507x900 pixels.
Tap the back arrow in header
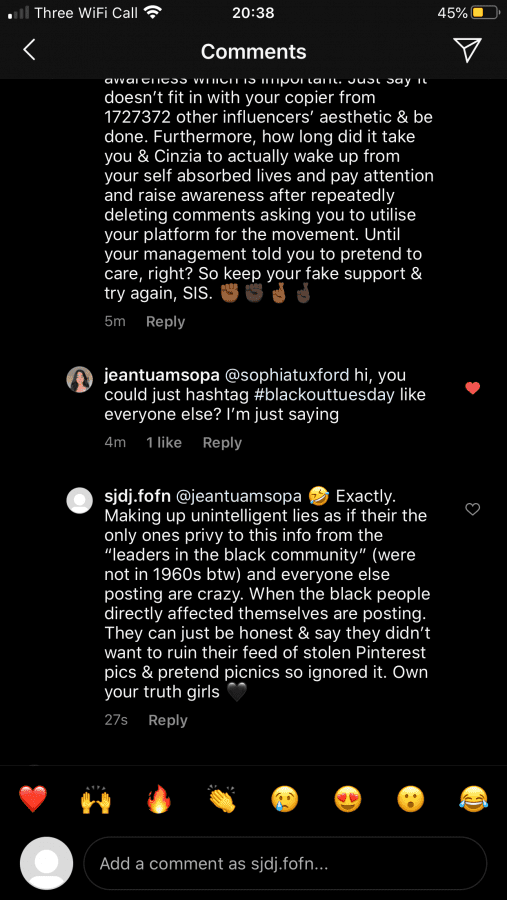[29, 51]
